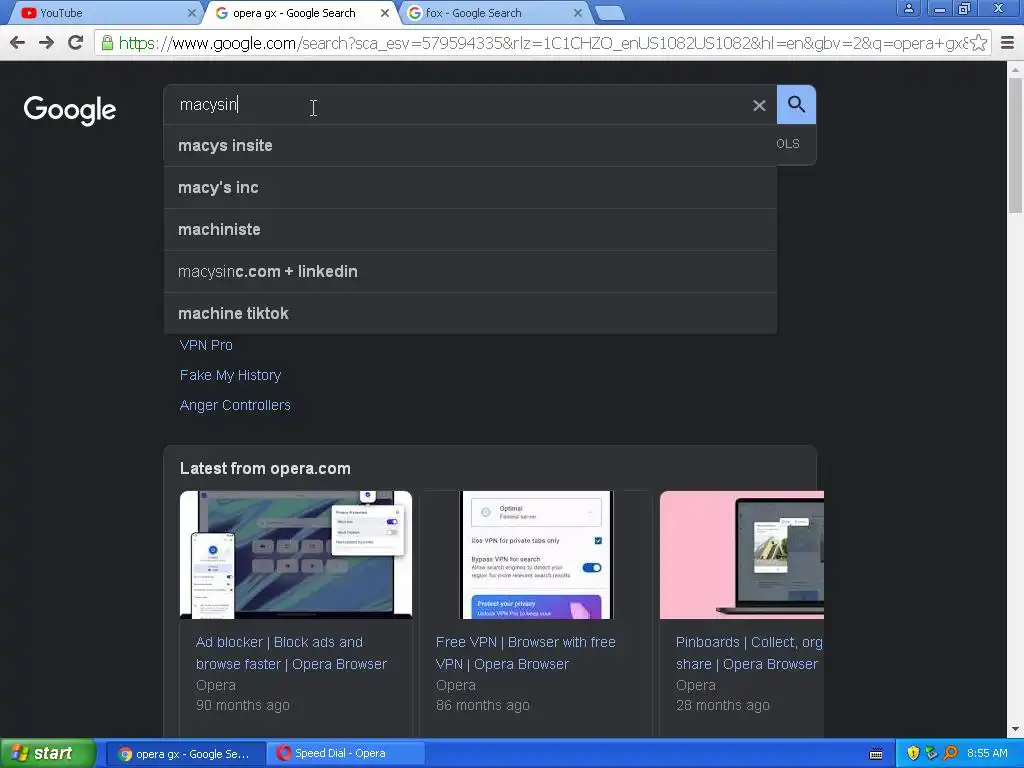View site security via the green padlock icon

[x=106, y=43]
